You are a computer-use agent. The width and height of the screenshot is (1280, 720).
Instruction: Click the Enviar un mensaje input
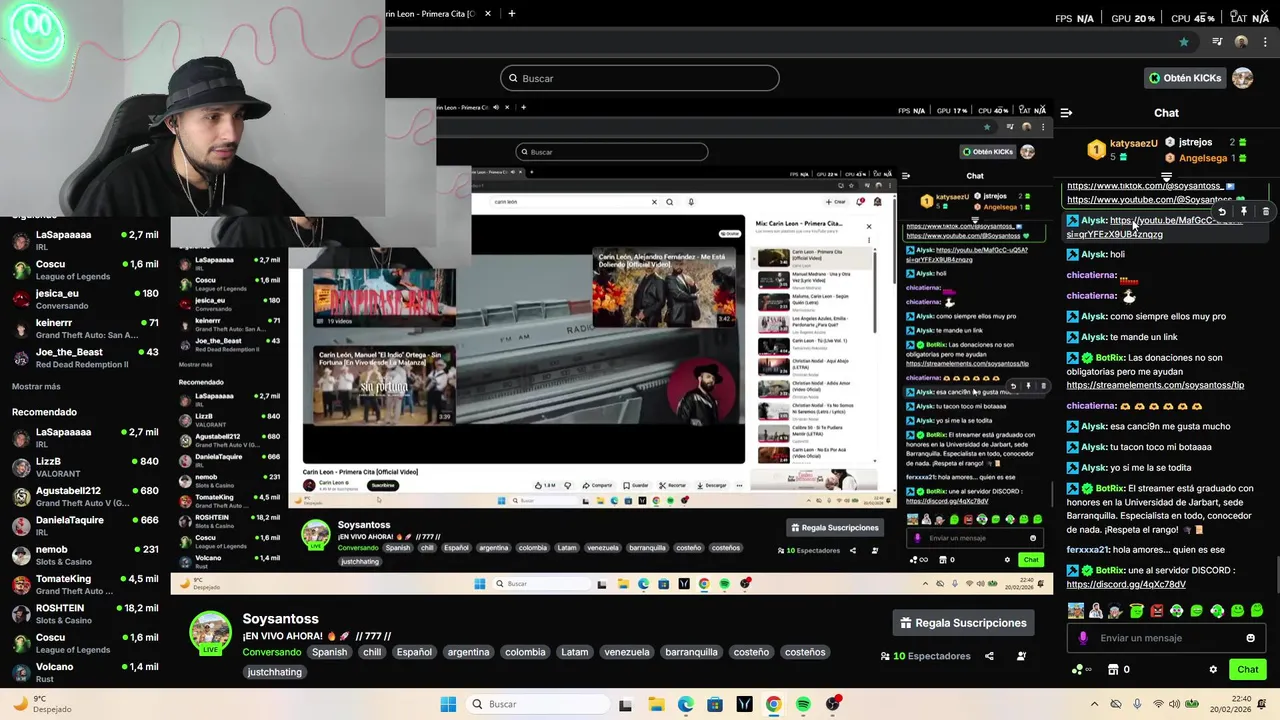(1168, 638)
